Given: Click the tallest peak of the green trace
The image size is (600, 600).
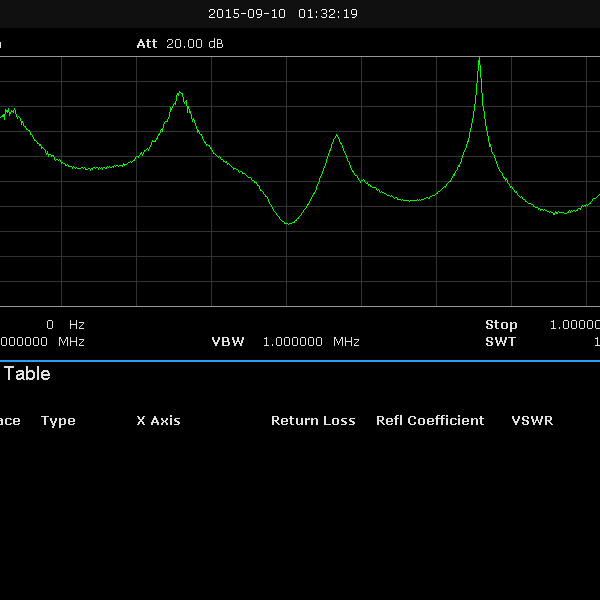Looking at the screenshot, I should coord(479,60).
